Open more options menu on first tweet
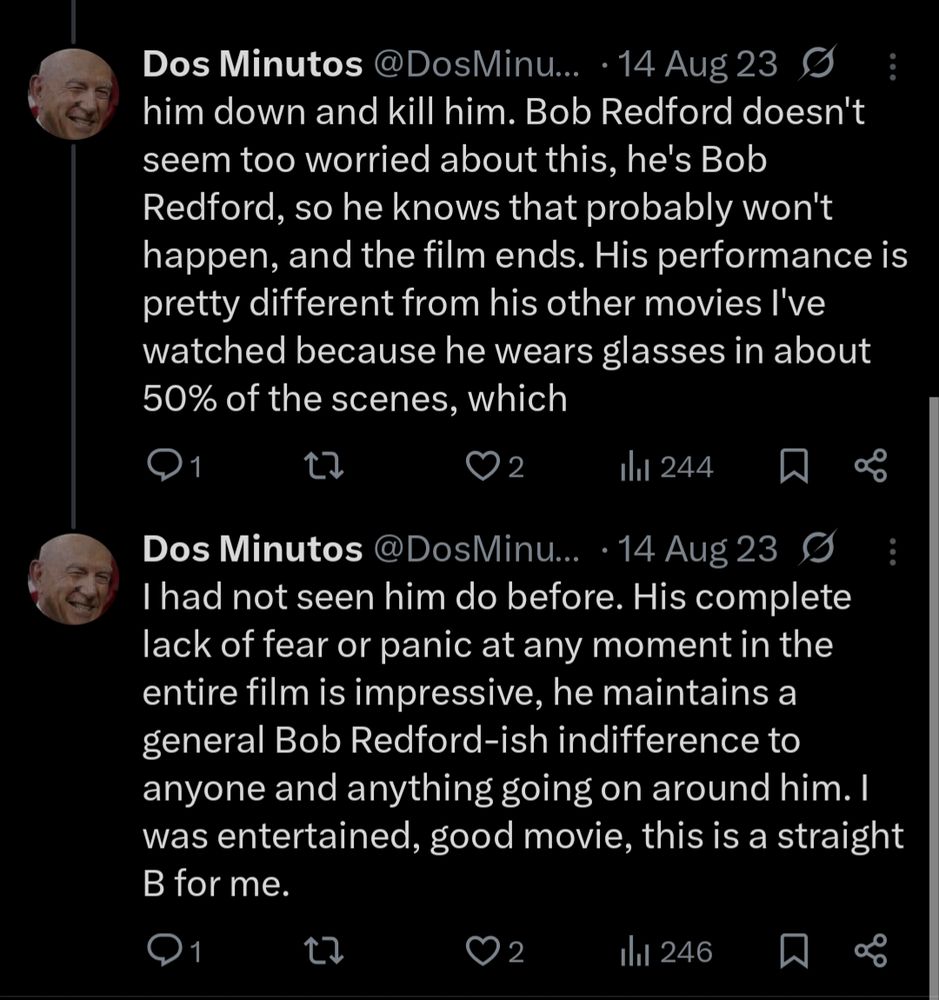Image resolution: width=939 pixels, height=1000 pixels. pyautogui.click(x=892, y=66)
